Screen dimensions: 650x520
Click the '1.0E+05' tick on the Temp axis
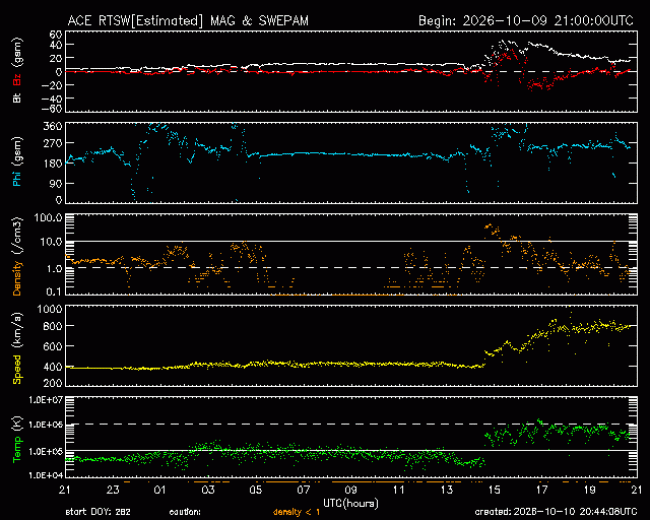[x=46, y=451]
